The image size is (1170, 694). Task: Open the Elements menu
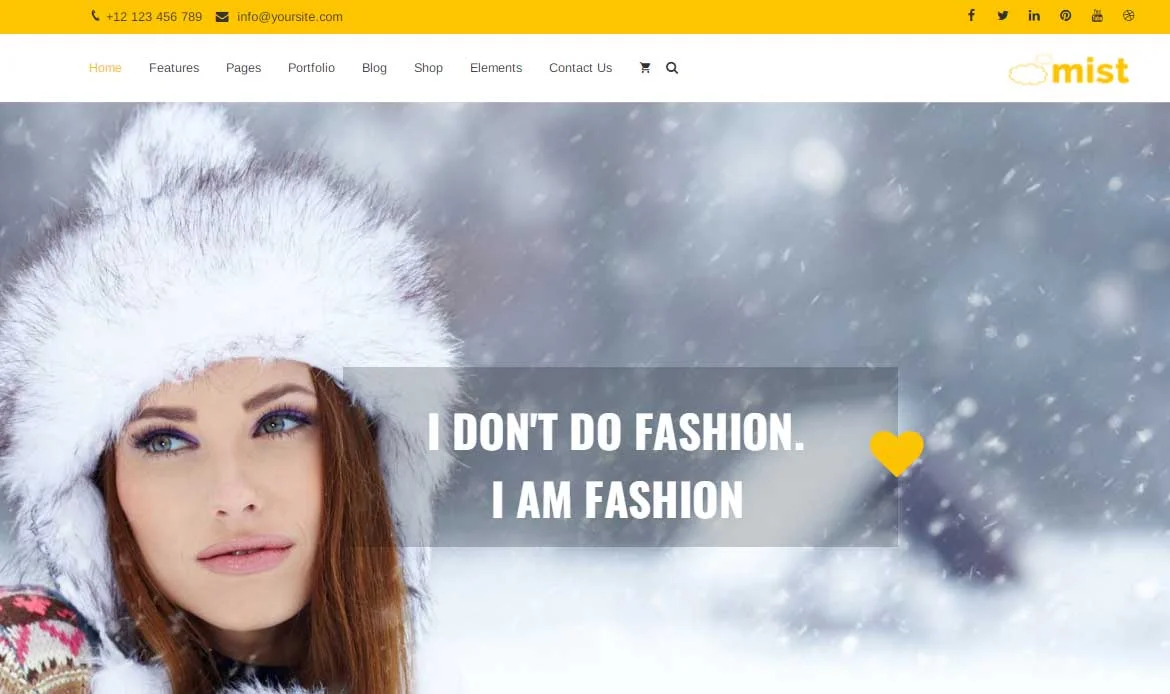point(496,68)
